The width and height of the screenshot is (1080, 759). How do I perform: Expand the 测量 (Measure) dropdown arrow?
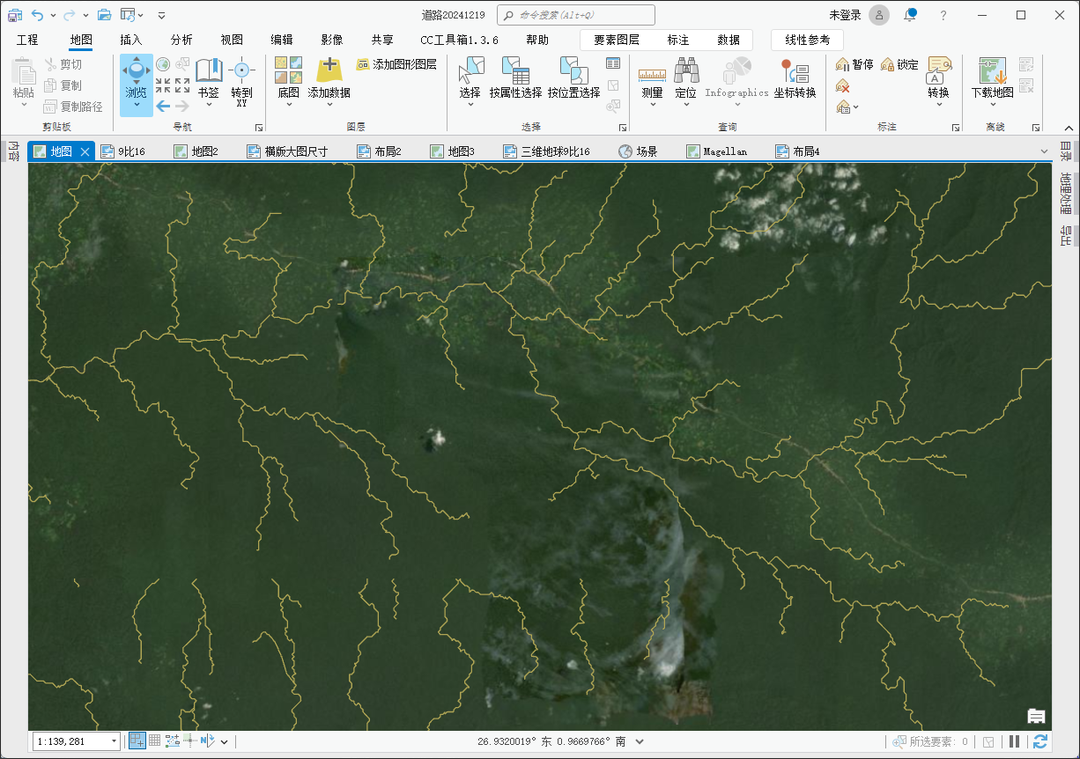point(652,105)
